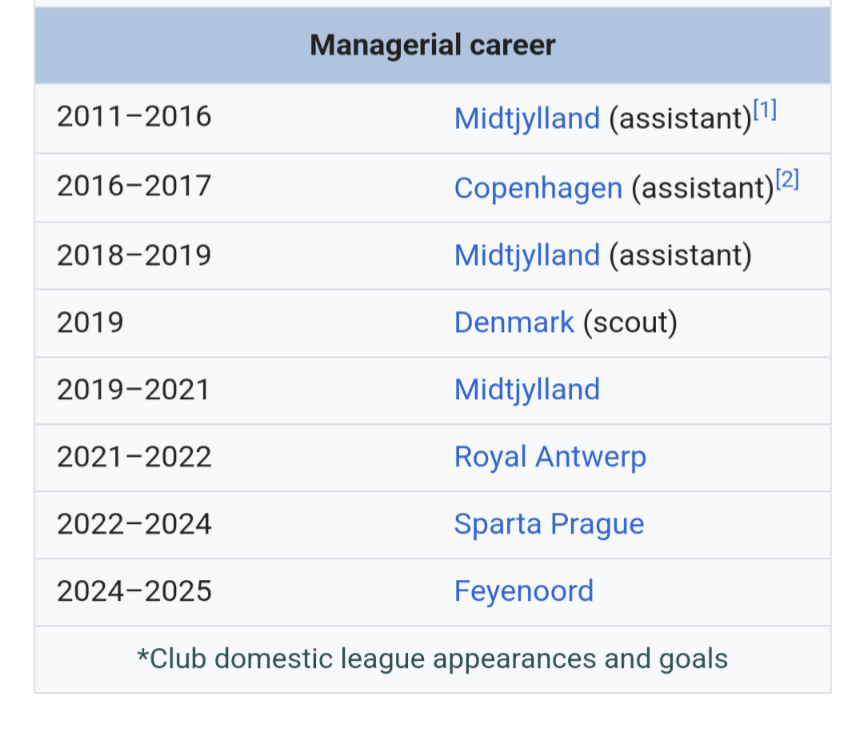Click the 2016–2017 years cell
Image resolution: width=864 pixels, height=732 pixels.
click(134, 186)
